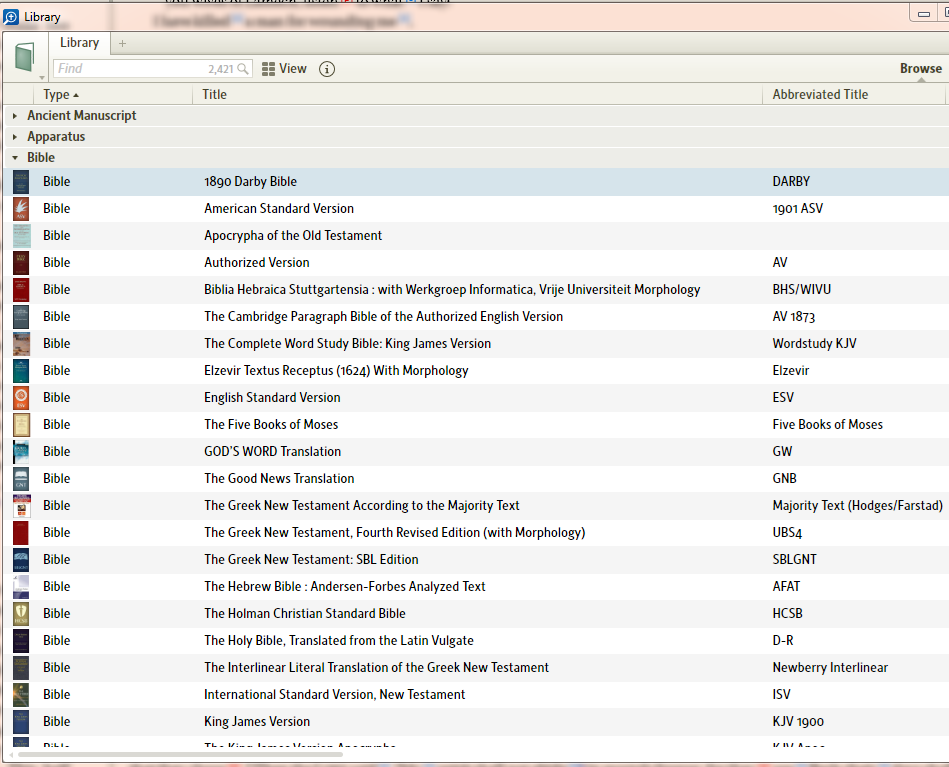Click the Browse button

point(921,68)
